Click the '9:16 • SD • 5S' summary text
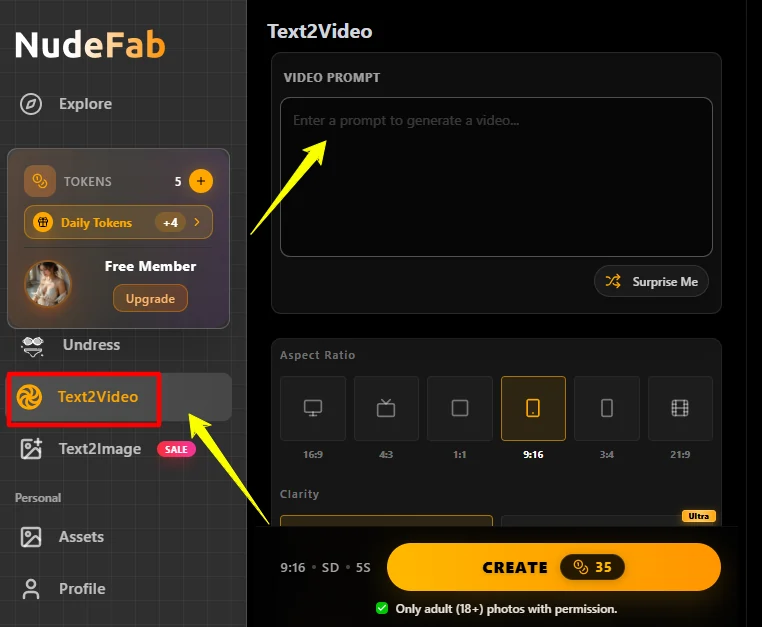Image resolution: width=762 pixels, height=627 pixels. pyautogui.click(x=325, y=568)
